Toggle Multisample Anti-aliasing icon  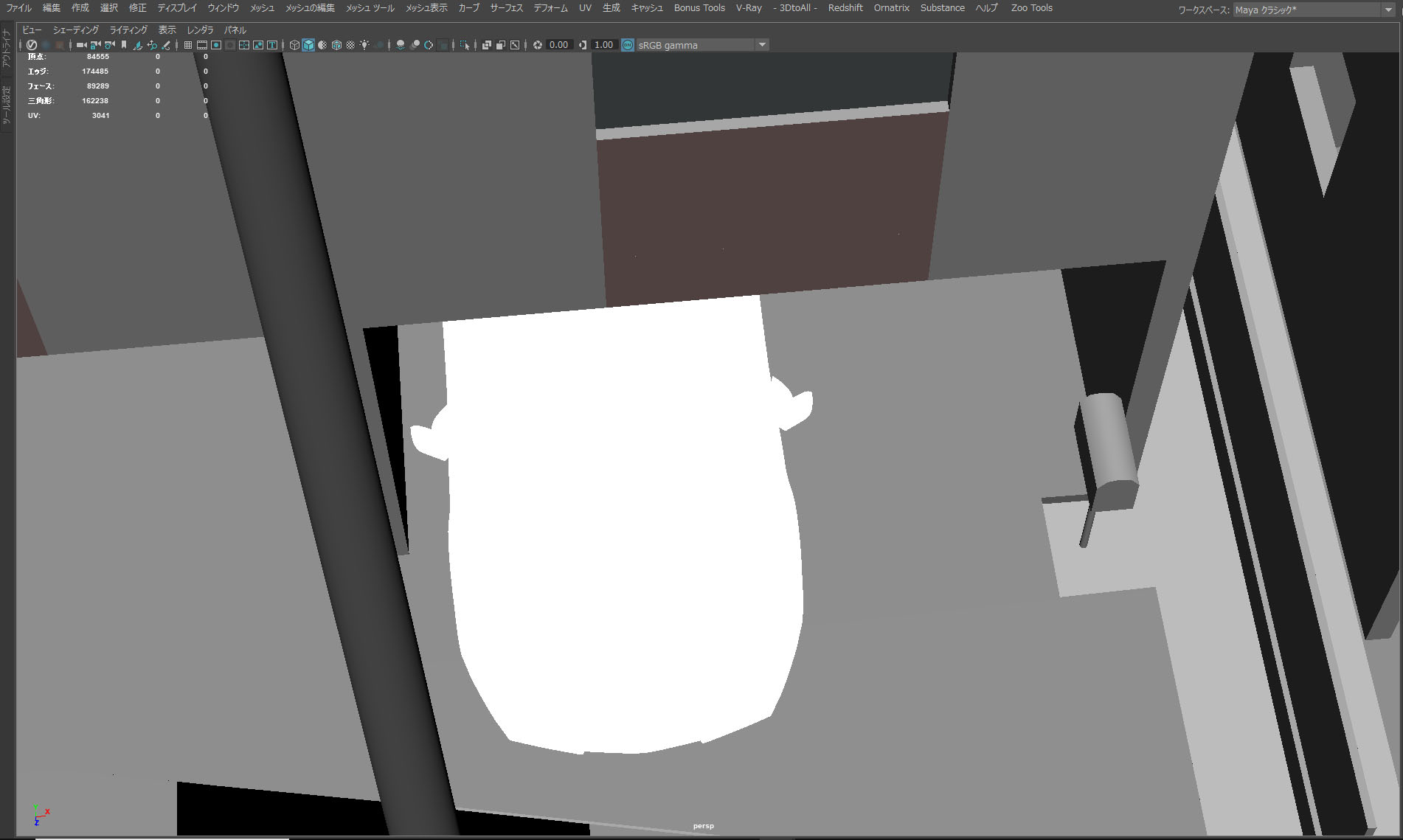point(429,45)
